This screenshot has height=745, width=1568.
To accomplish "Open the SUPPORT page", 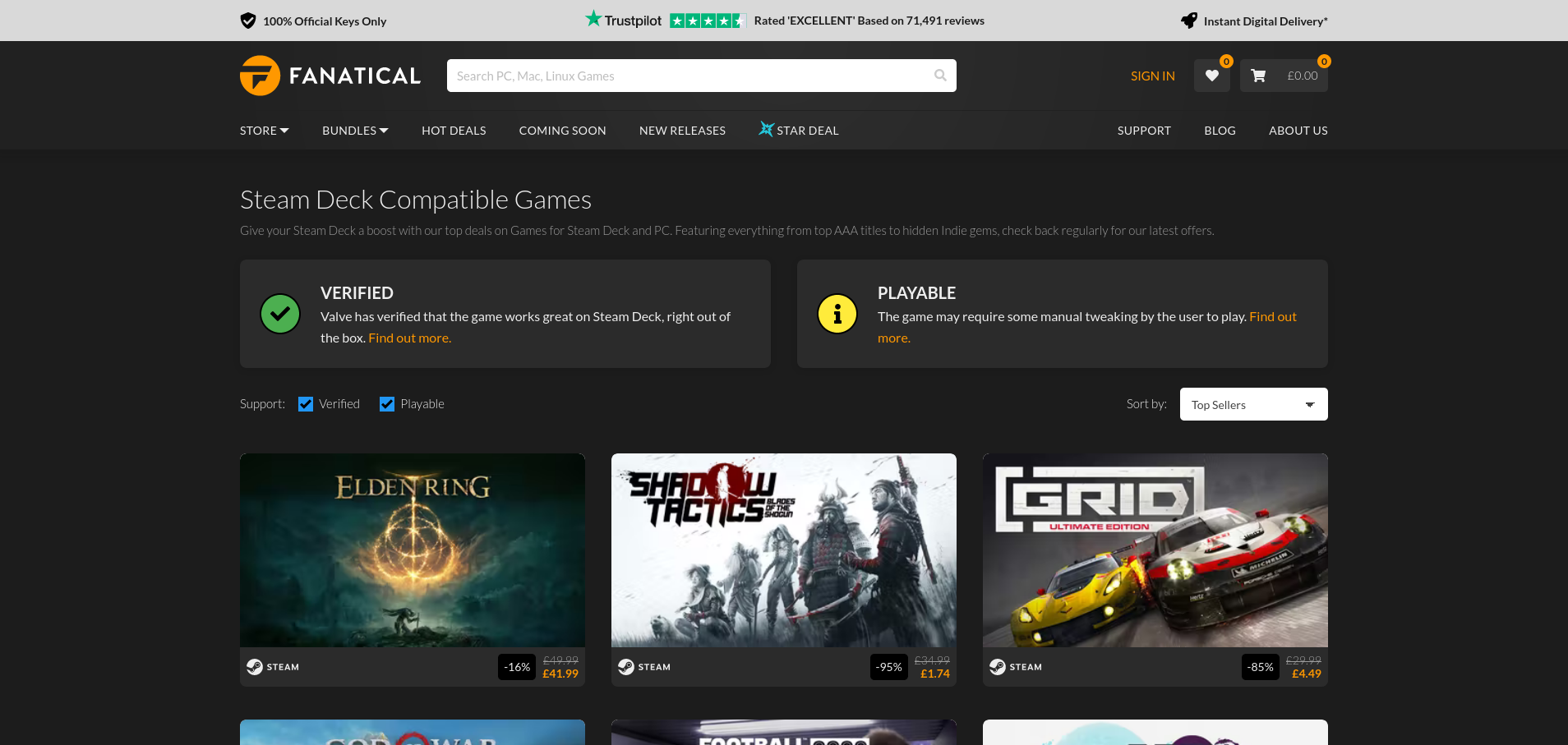I will [x=1144, y=131].
